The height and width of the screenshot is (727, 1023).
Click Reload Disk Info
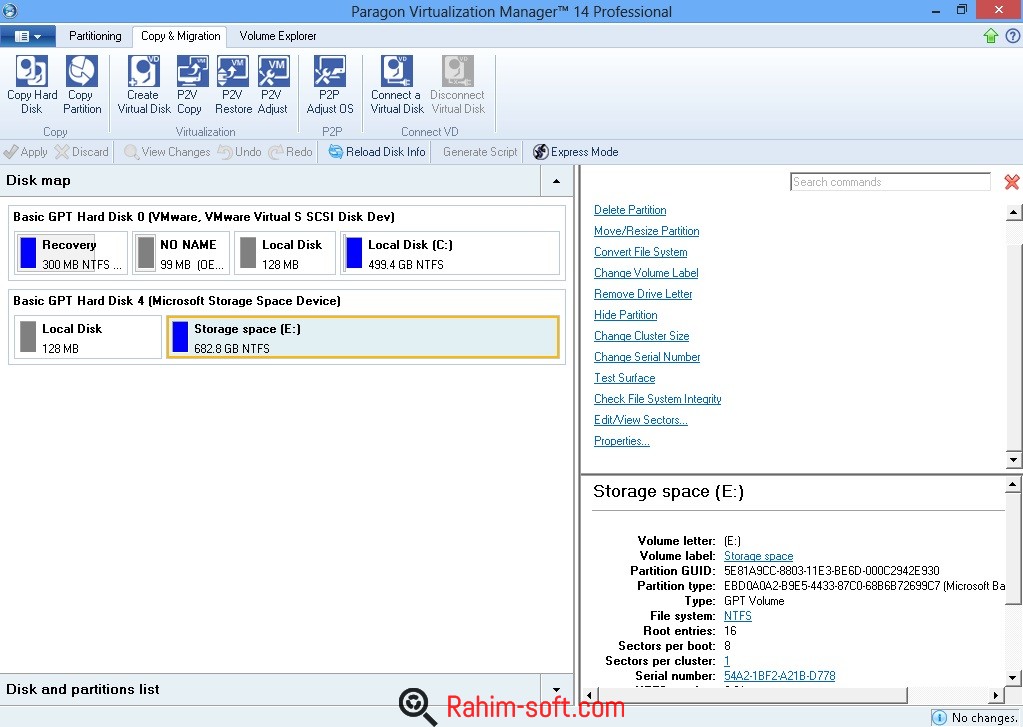point(376,152)
